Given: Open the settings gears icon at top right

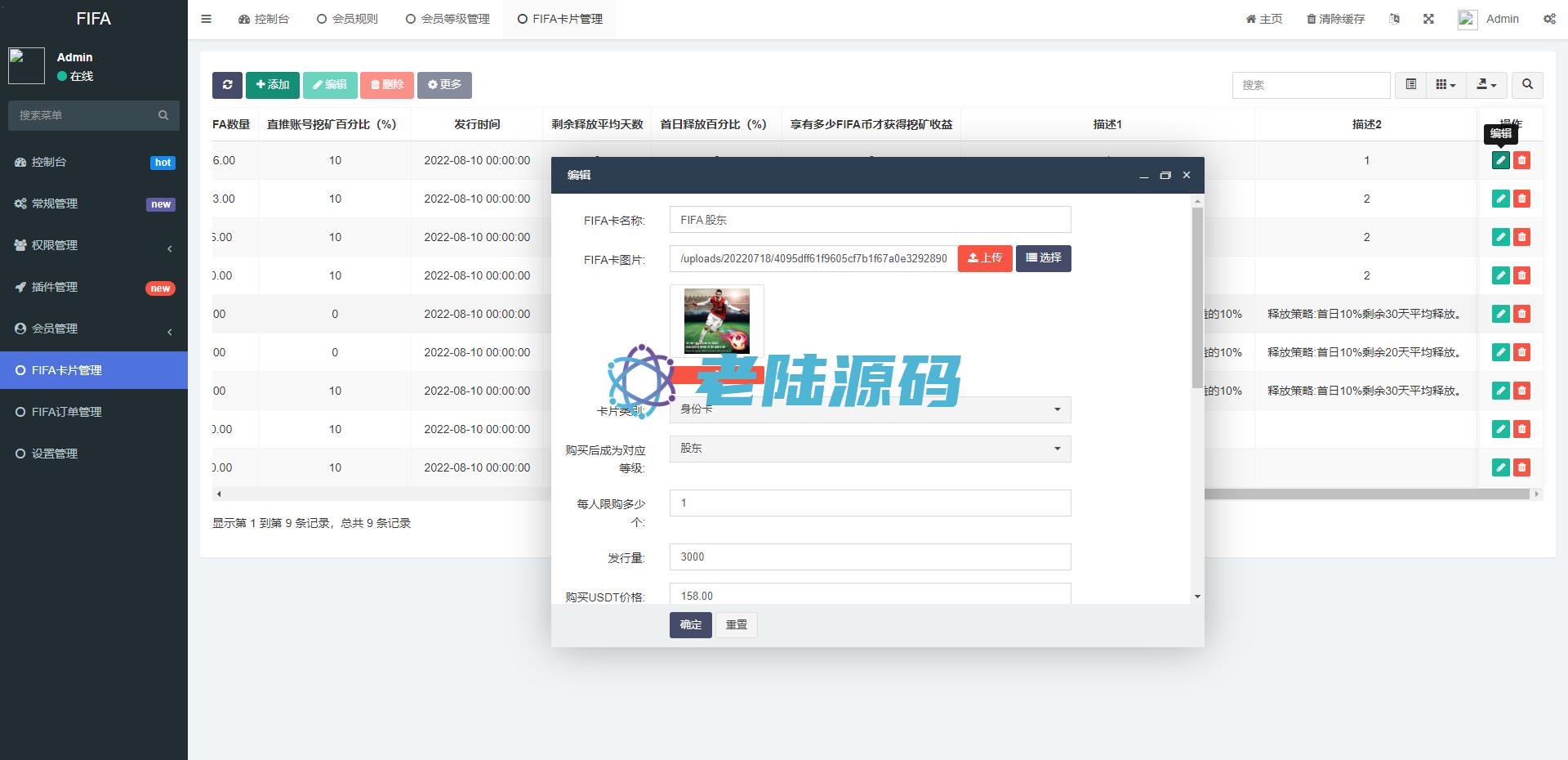Looking at the screenshot, I should [x=1549, y=19].
